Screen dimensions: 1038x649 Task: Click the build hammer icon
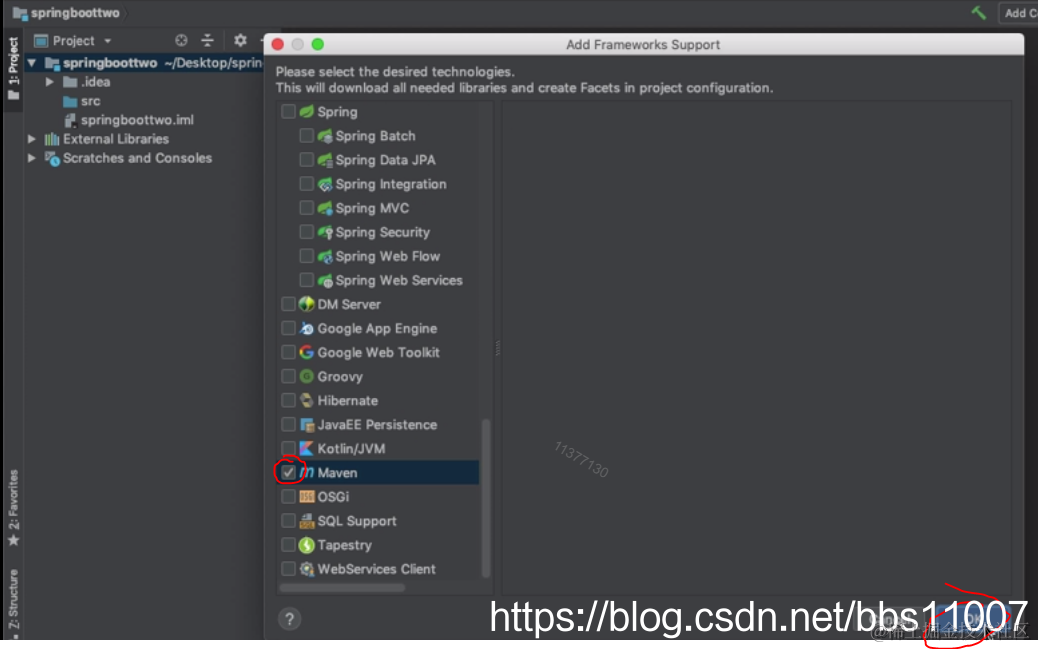click(x=978, y=13)
